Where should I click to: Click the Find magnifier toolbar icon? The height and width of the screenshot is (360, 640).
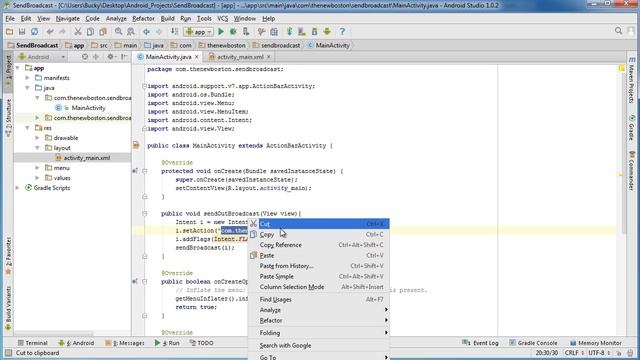click(x=118, y=31)
